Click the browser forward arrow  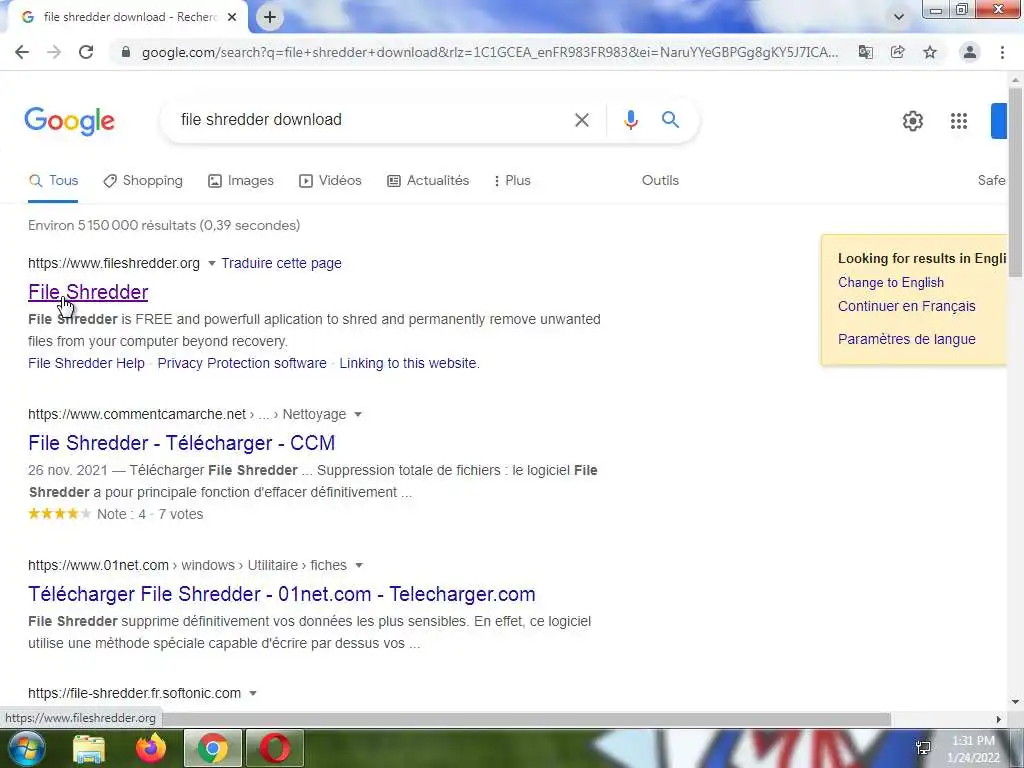[x=54, y=52]
